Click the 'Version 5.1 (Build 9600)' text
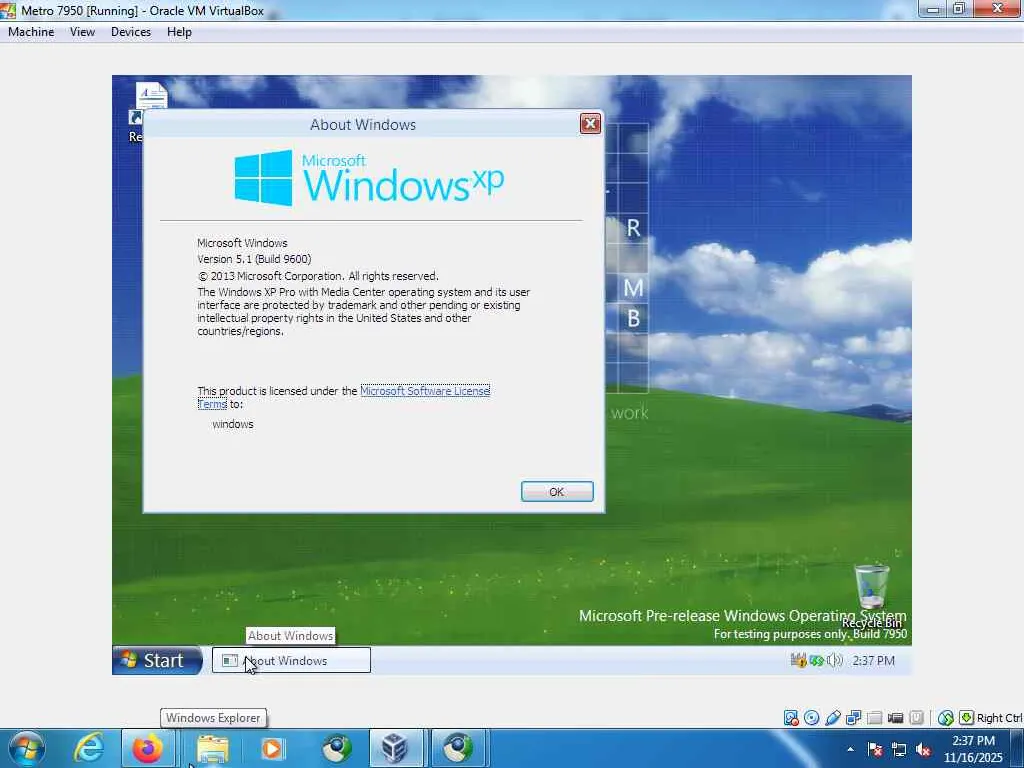1024x768 pixels. point(254,259)
